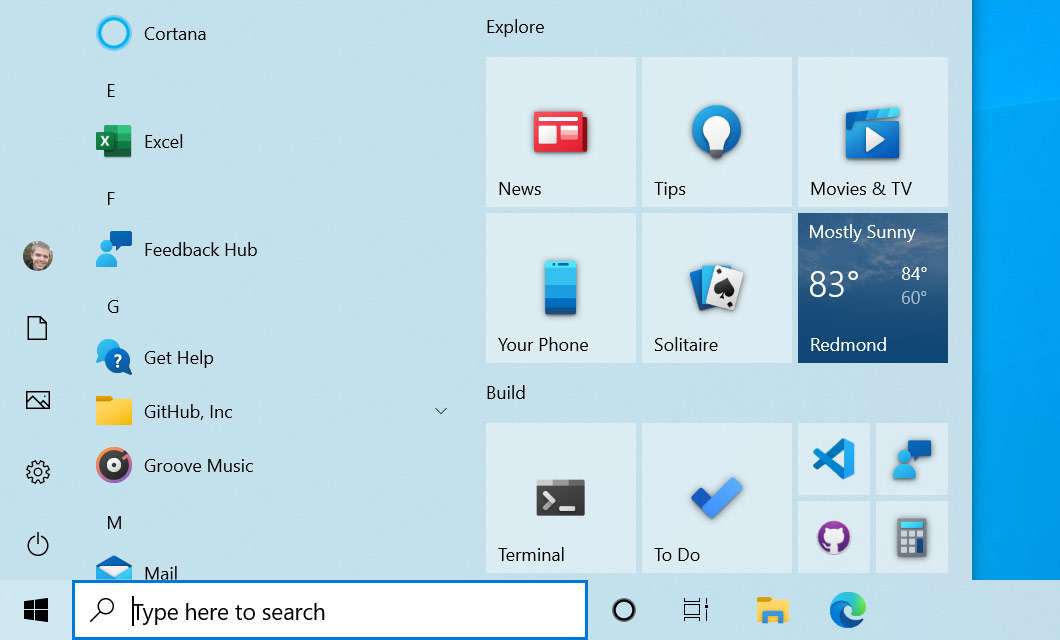Launch Microsoft Edge from the taskbar
The image size is (1060, 640).
(x=848, y=610)
